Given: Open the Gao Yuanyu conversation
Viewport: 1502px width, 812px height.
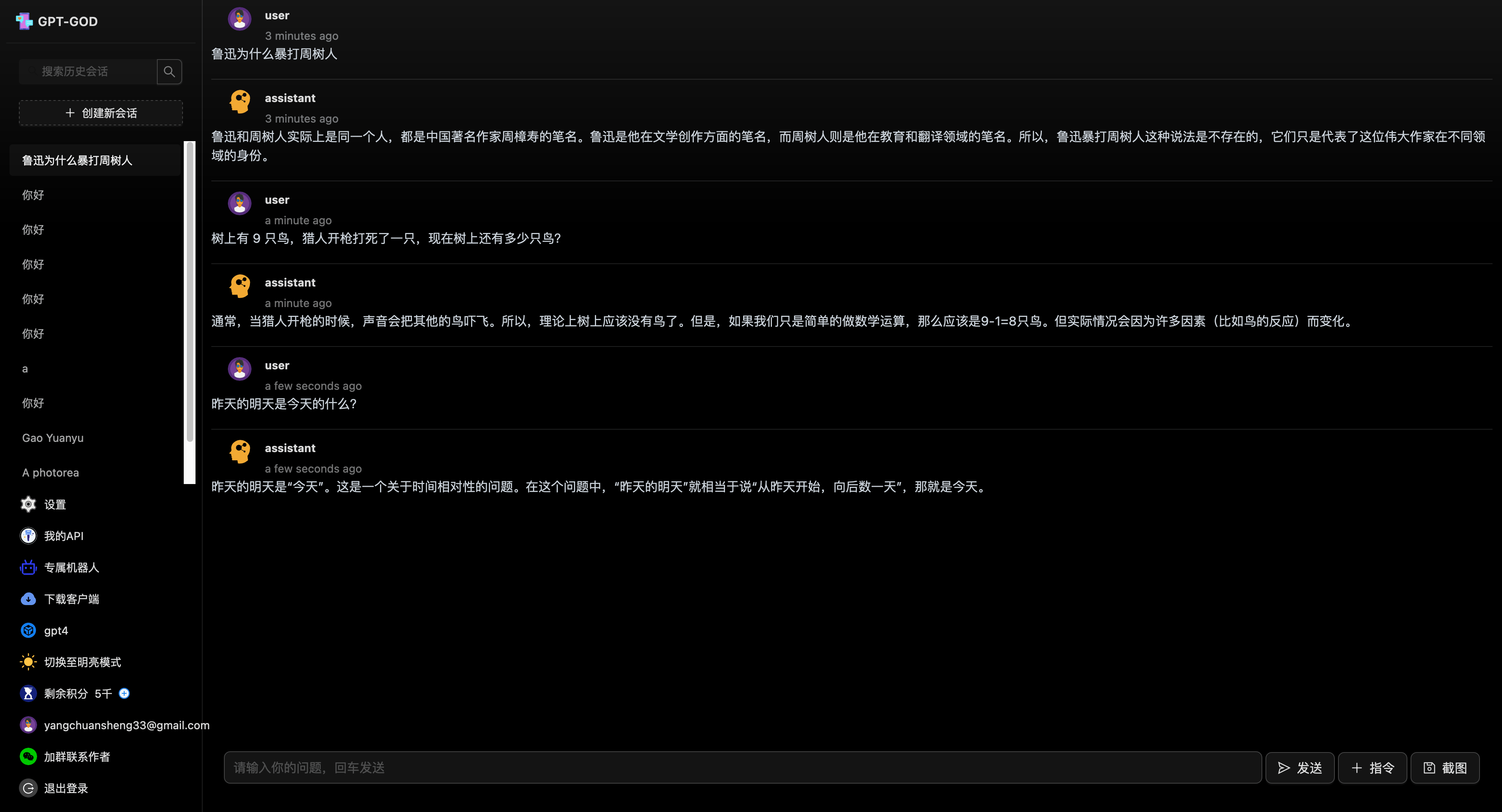Looking at the screenshot, I should click(x=96, y=438).
